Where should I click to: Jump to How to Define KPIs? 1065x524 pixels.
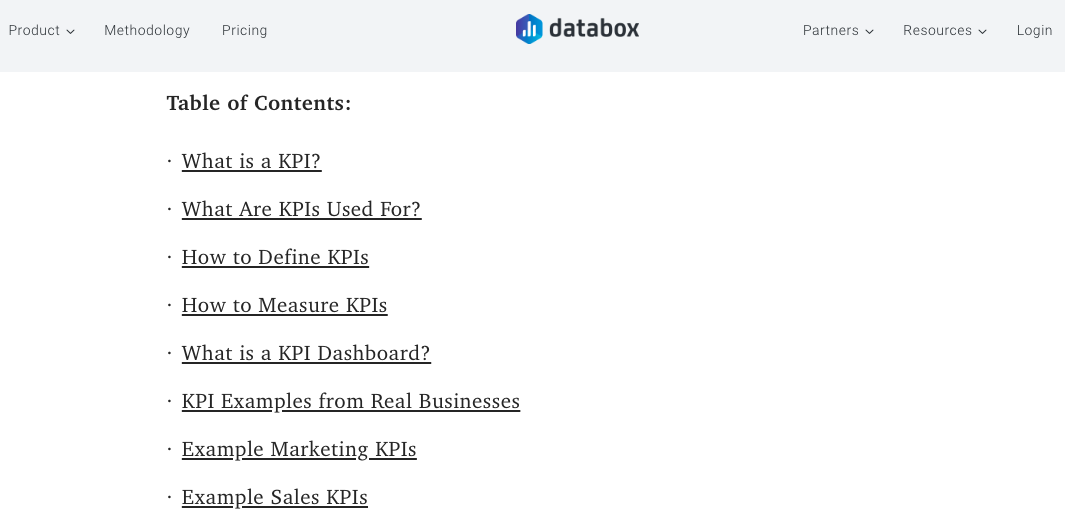pos(275,258)
